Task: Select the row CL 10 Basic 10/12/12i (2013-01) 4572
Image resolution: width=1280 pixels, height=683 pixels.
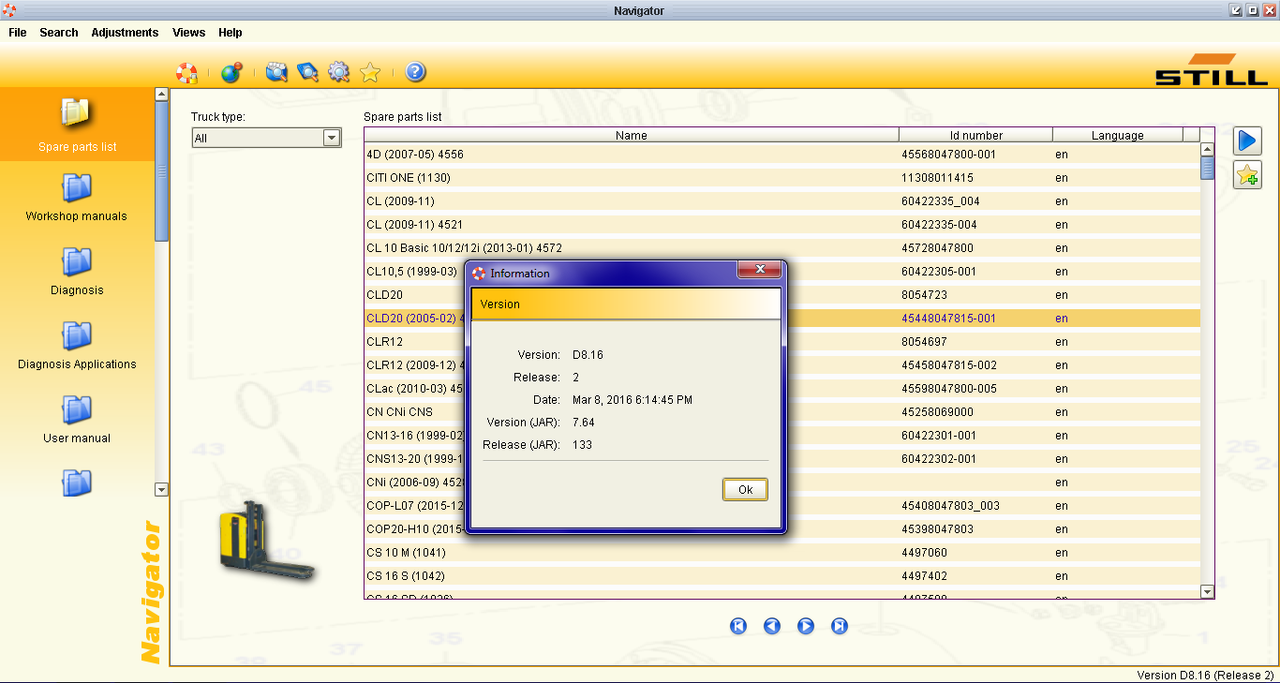Action: pos(782,248)
